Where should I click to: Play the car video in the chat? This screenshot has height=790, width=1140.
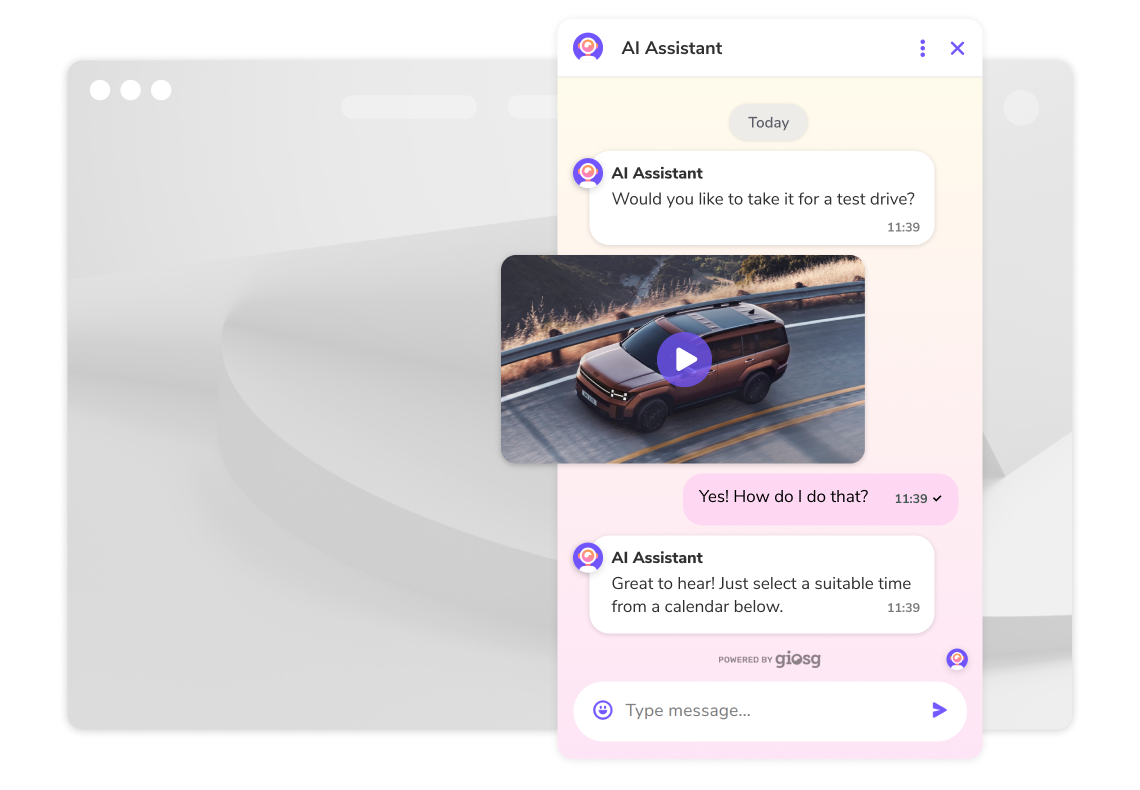point(684,359)
